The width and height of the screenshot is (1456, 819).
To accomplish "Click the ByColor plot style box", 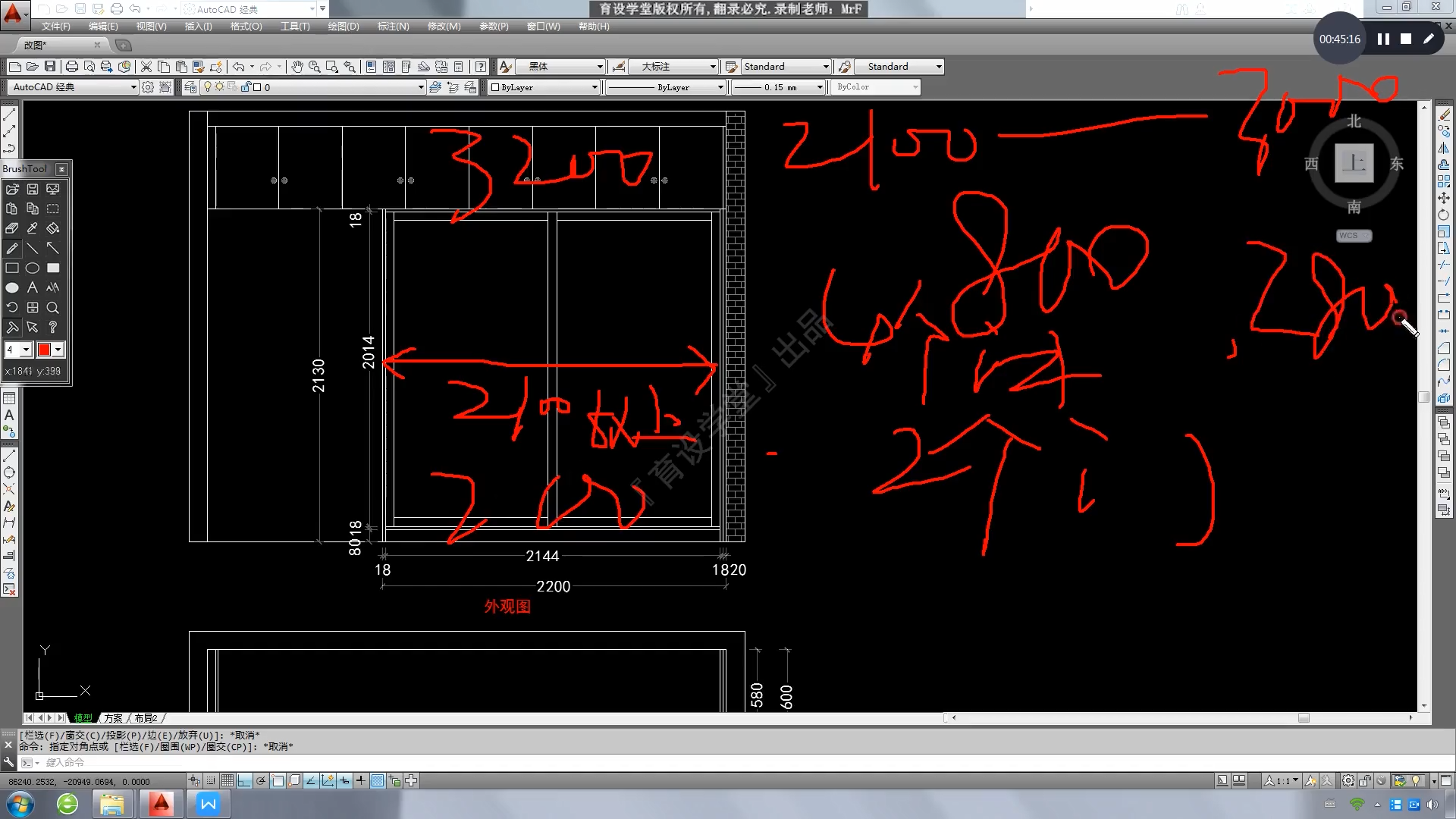I will tap(876, 87).
